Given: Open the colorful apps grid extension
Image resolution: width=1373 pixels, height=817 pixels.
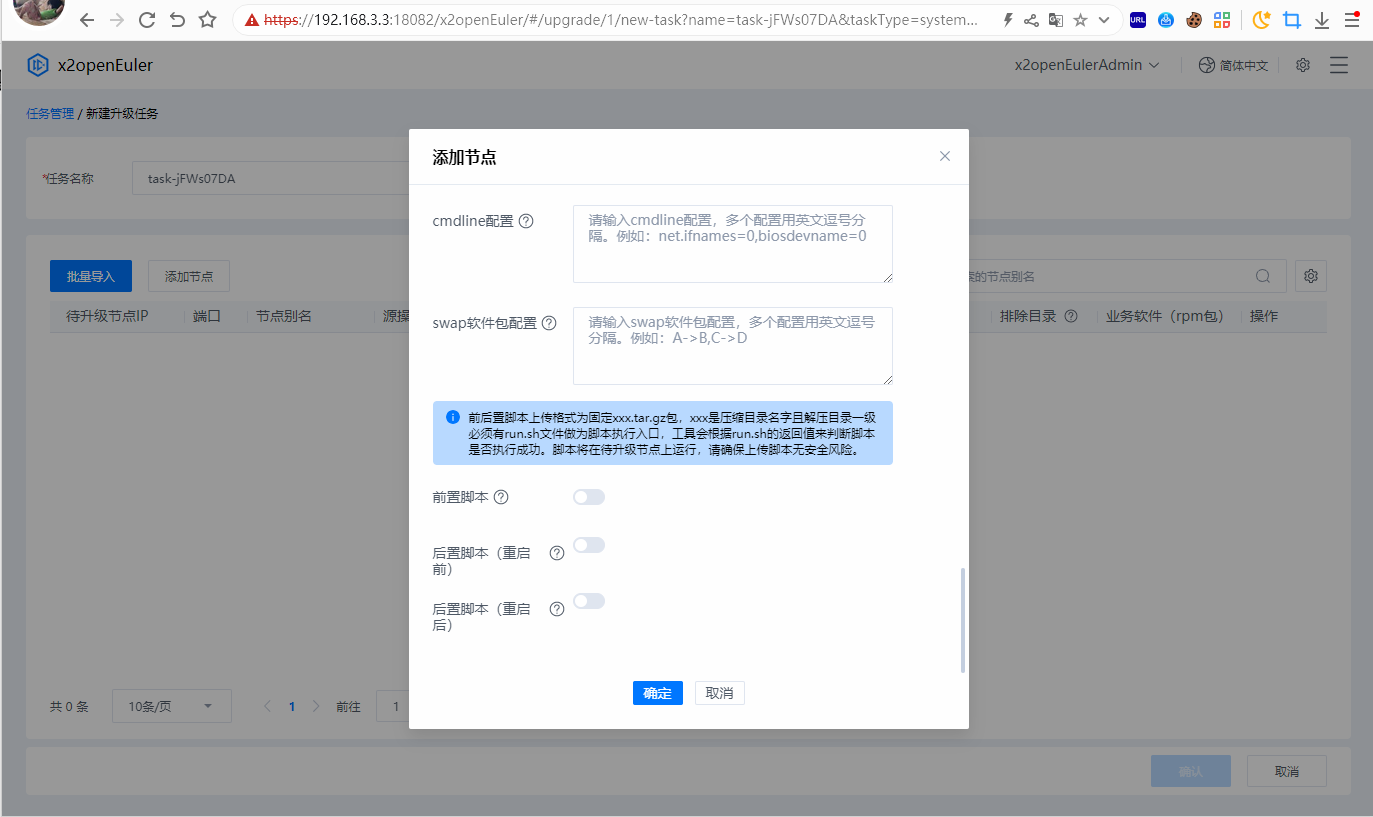Looking at the screenshot, I should coord(1222,20).
